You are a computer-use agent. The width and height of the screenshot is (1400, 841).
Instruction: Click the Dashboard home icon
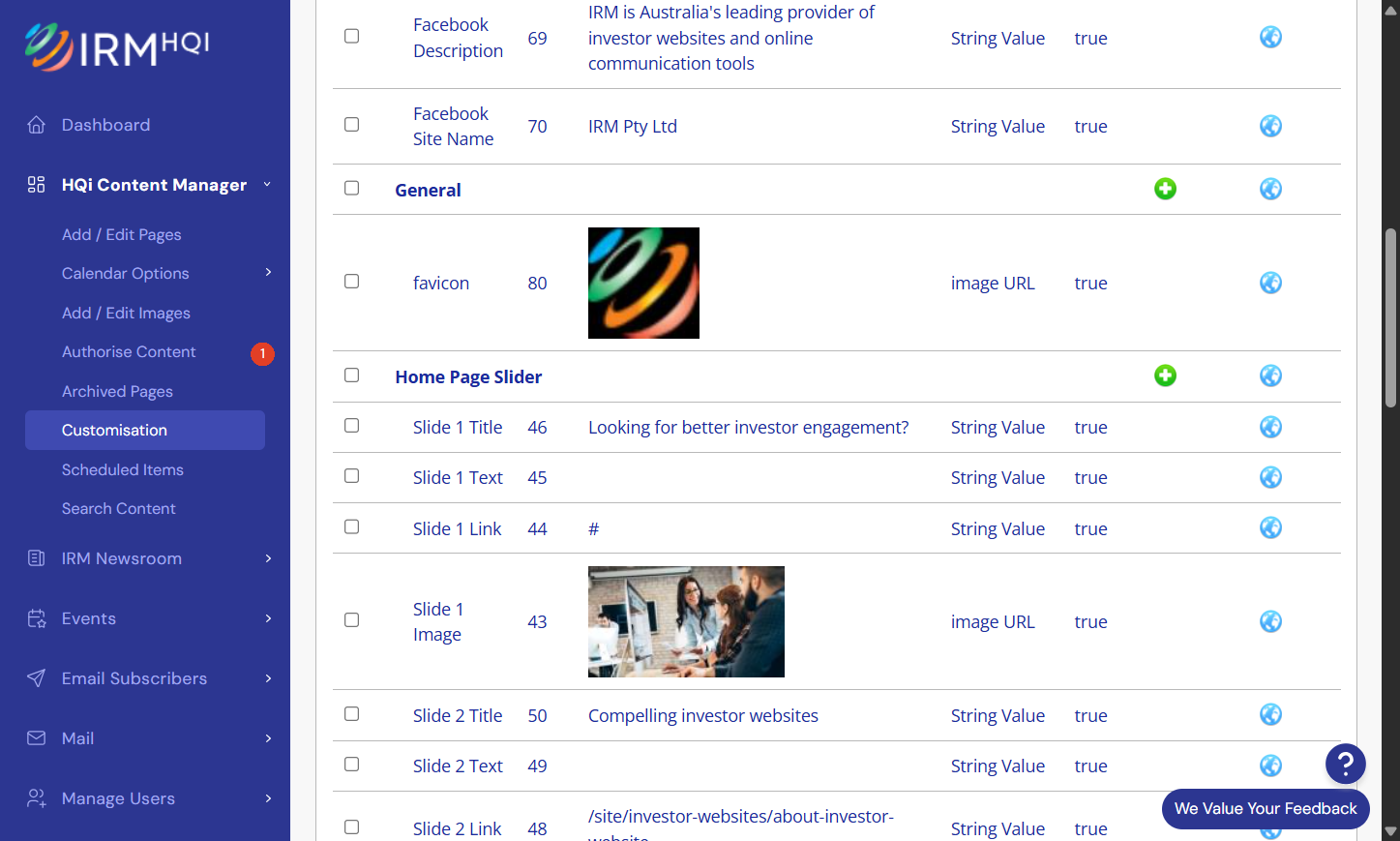pyautogui.click(x=37, y=125)
